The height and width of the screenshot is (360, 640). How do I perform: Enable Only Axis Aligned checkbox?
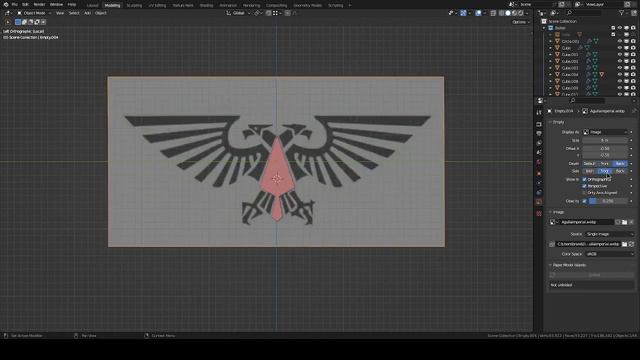584,193
